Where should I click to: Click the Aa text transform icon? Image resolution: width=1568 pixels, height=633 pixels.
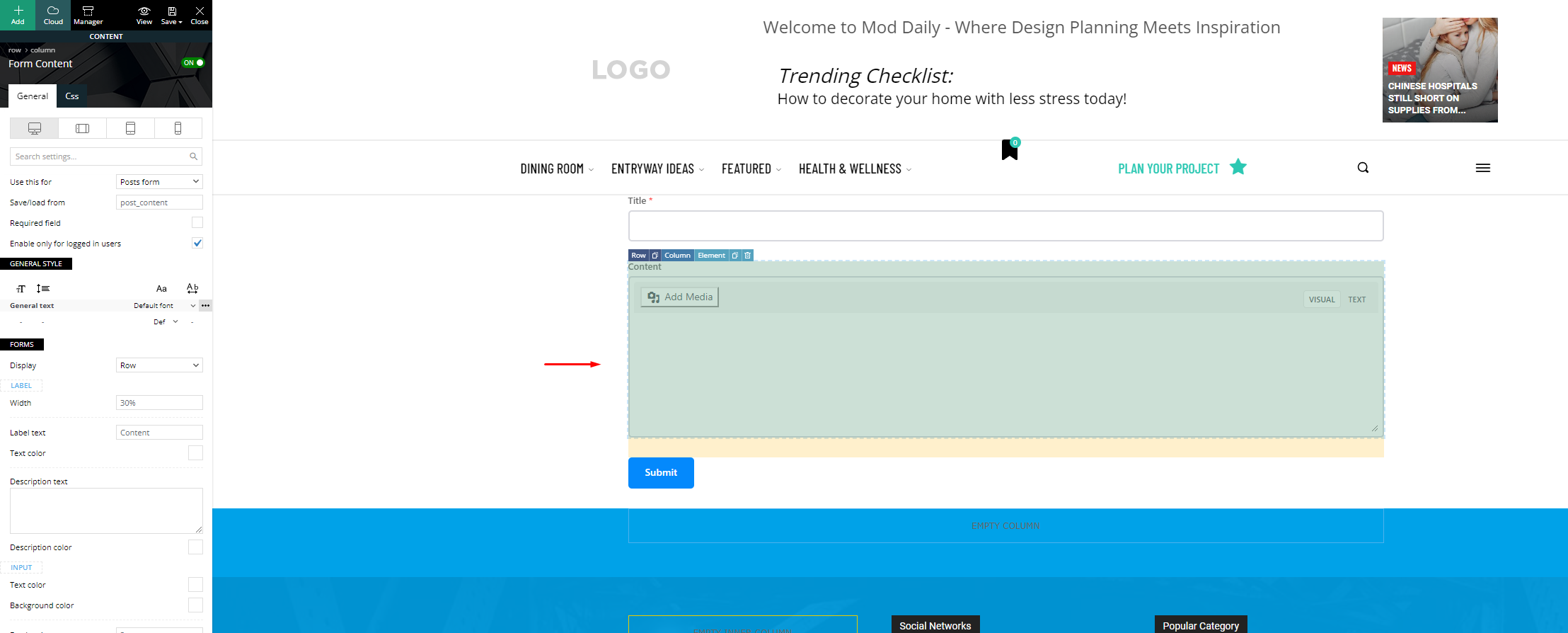pyautogui.click(x=161, y=289)
